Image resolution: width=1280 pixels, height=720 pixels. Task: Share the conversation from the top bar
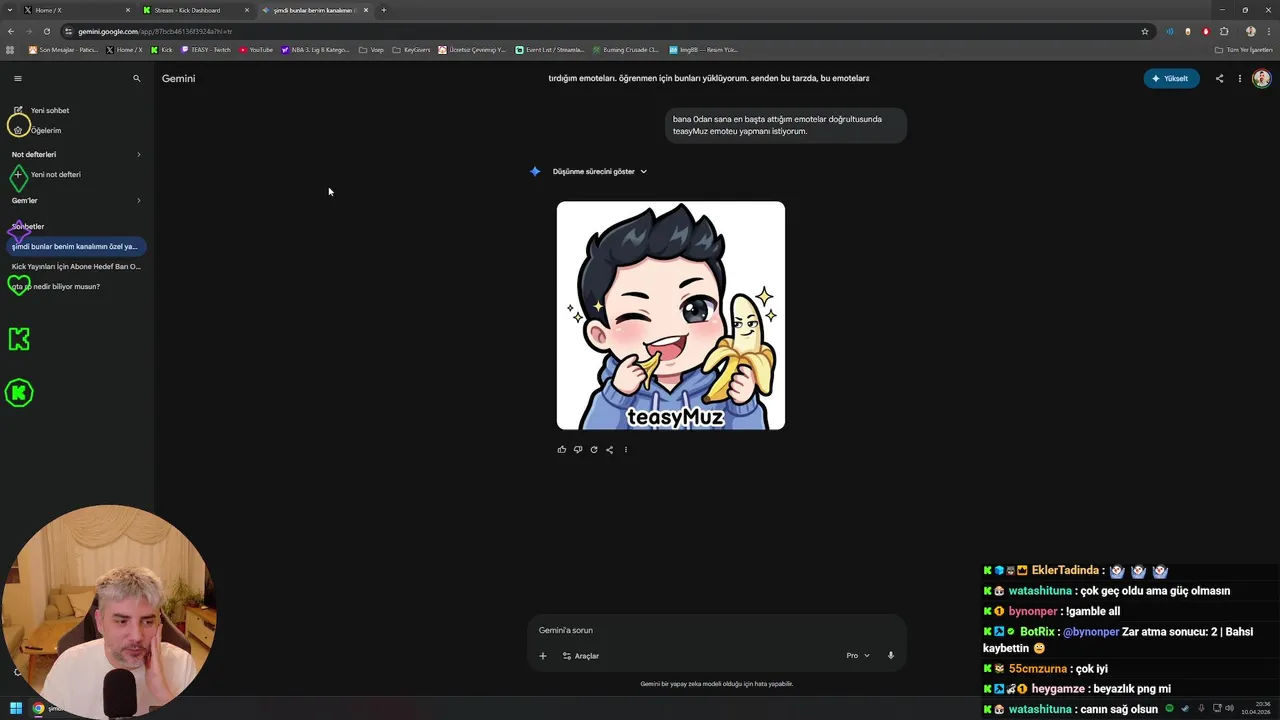1219,78
